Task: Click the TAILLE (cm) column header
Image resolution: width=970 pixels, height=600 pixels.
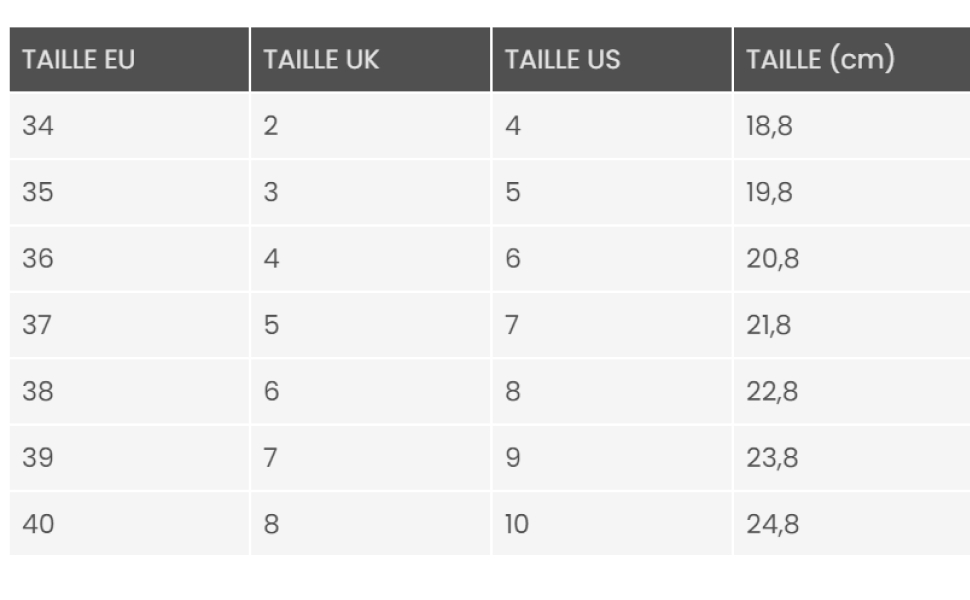Action: click(819, 60)
